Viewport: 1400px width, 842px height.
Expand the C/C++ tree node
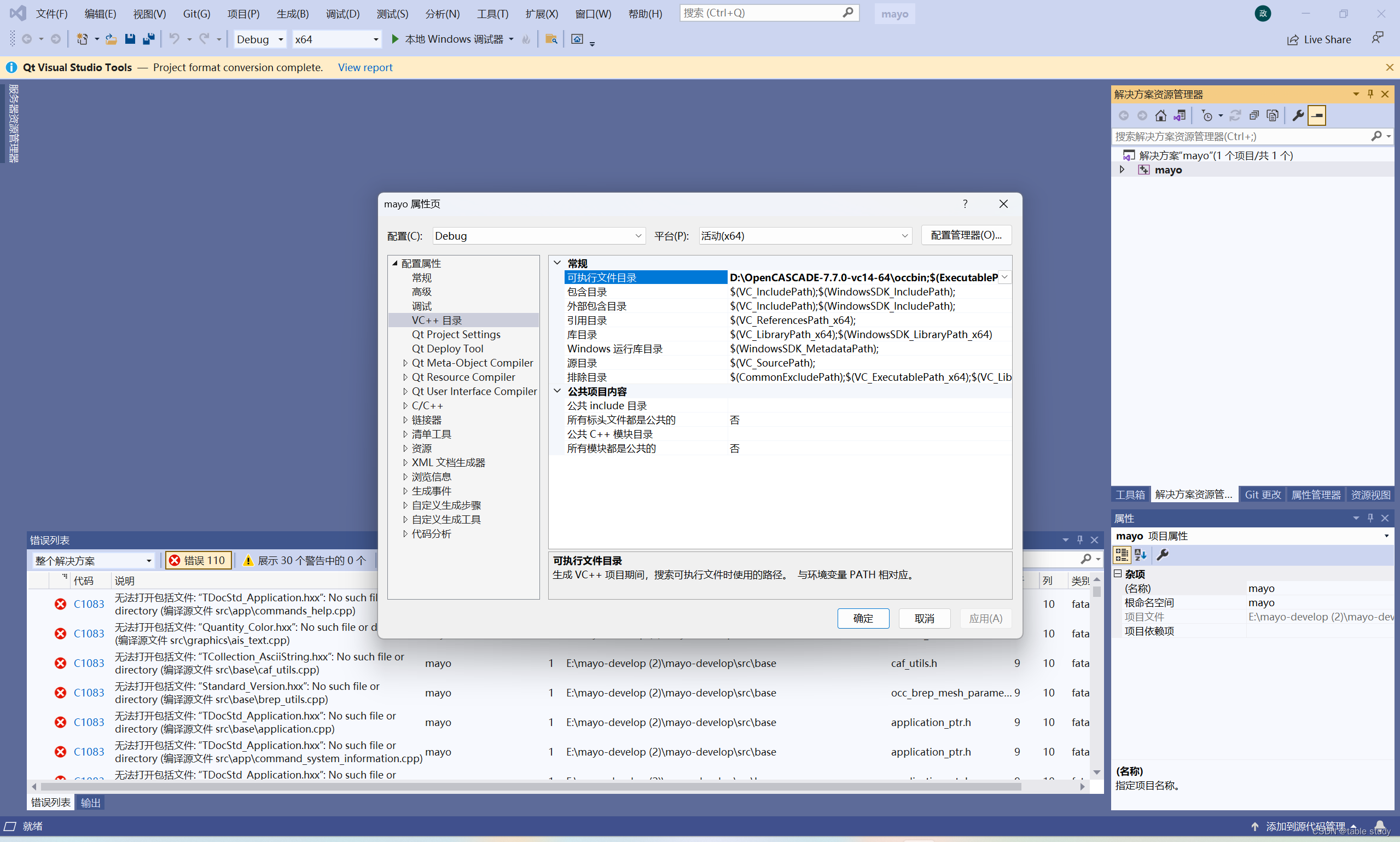(405, 405)
